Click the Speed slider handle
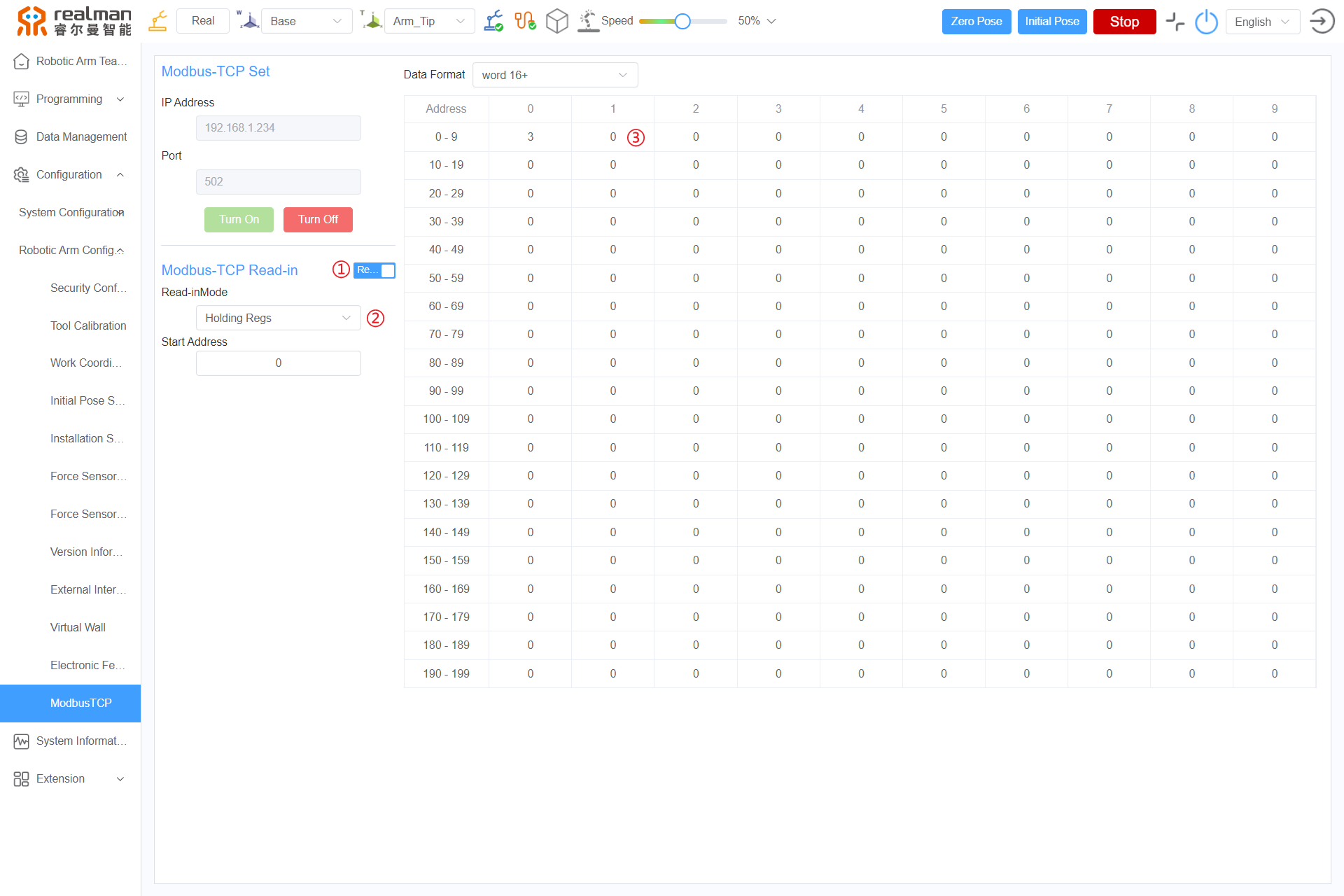1344x896 pixels. tap(682, 21)
